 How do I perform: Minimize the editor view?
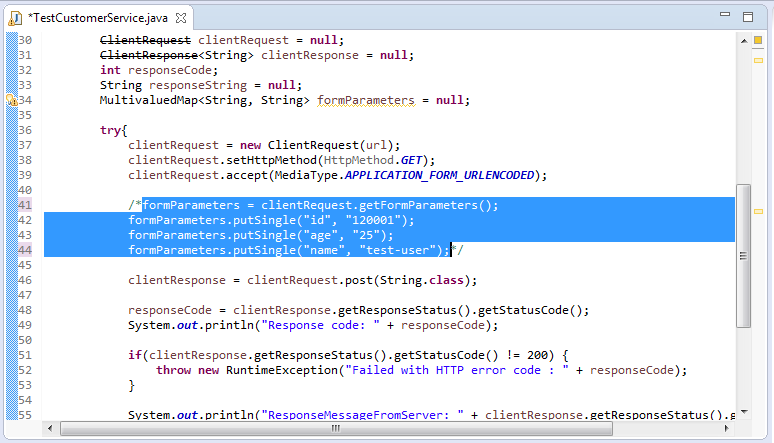coord(725,15)
